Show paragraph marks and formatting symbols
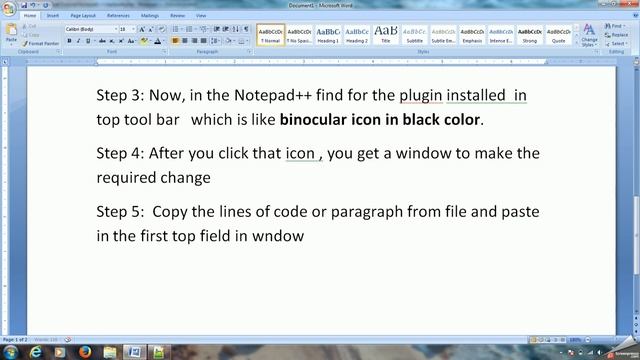The height and width of the screenshot is (360, 640). (246, 29)
